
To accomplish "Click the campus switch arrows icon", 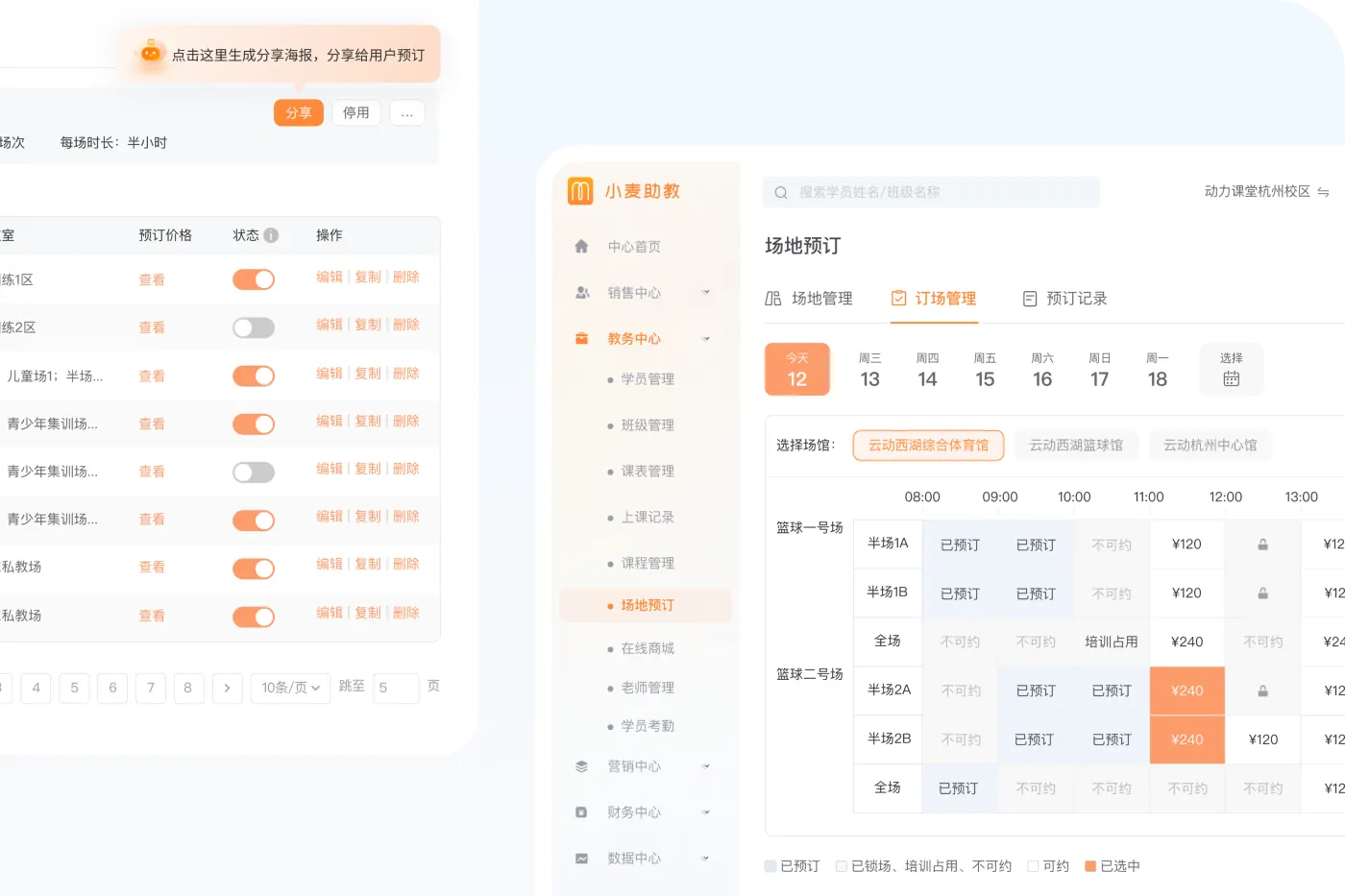I will click(1323, 192).
